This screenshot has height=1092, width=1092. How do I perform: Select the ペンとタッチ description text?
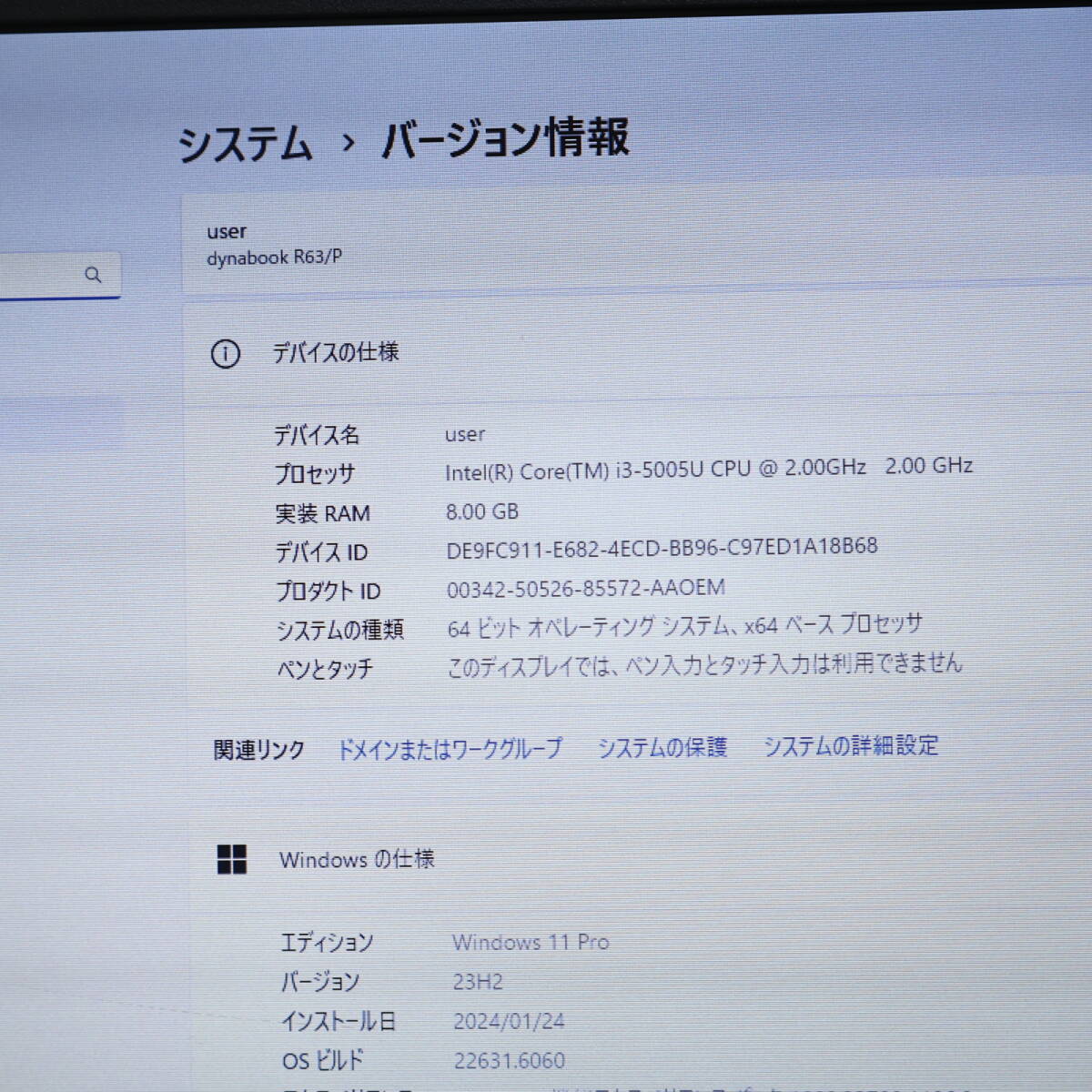[704, 664]
